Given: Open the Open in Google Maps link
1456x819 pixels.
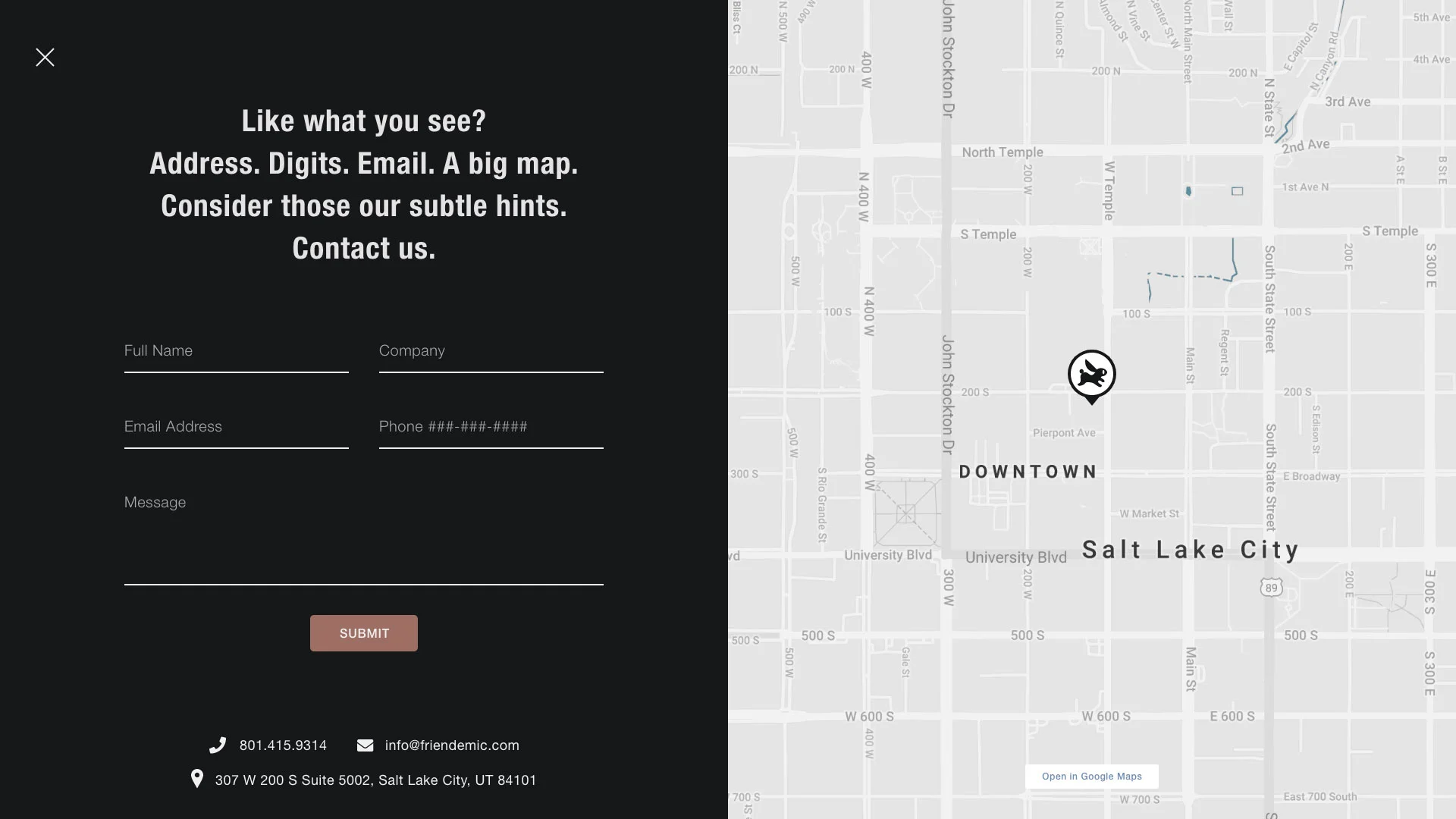Looking at the screenshot, I should pyautogui.click(x=1091, y=777).
